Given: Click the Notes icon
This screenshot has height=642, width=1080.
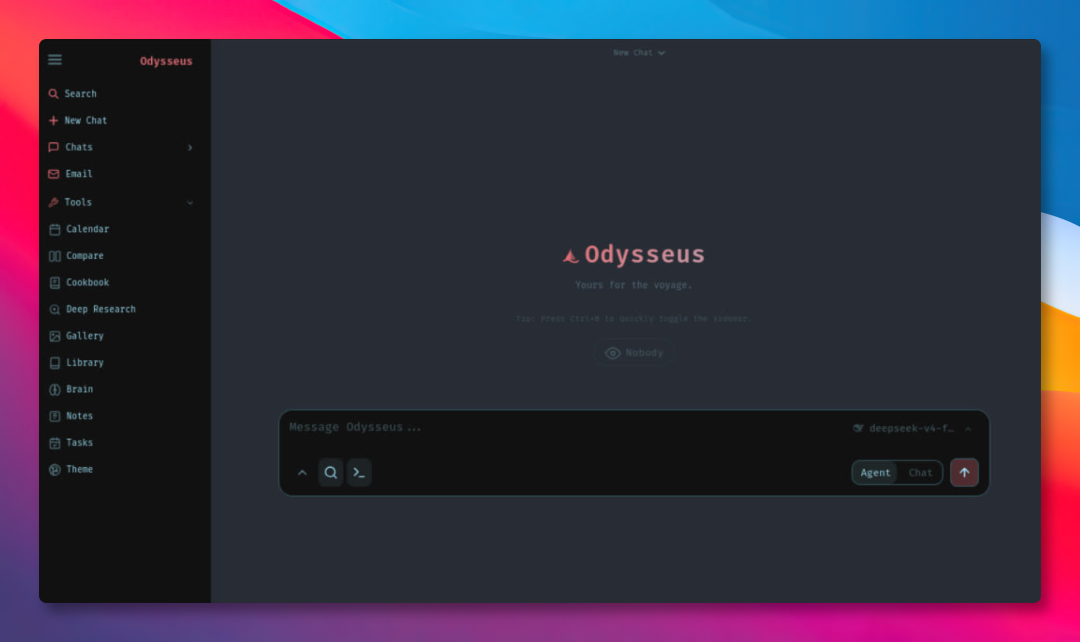Looking at the screenshot, I should 55,417.
